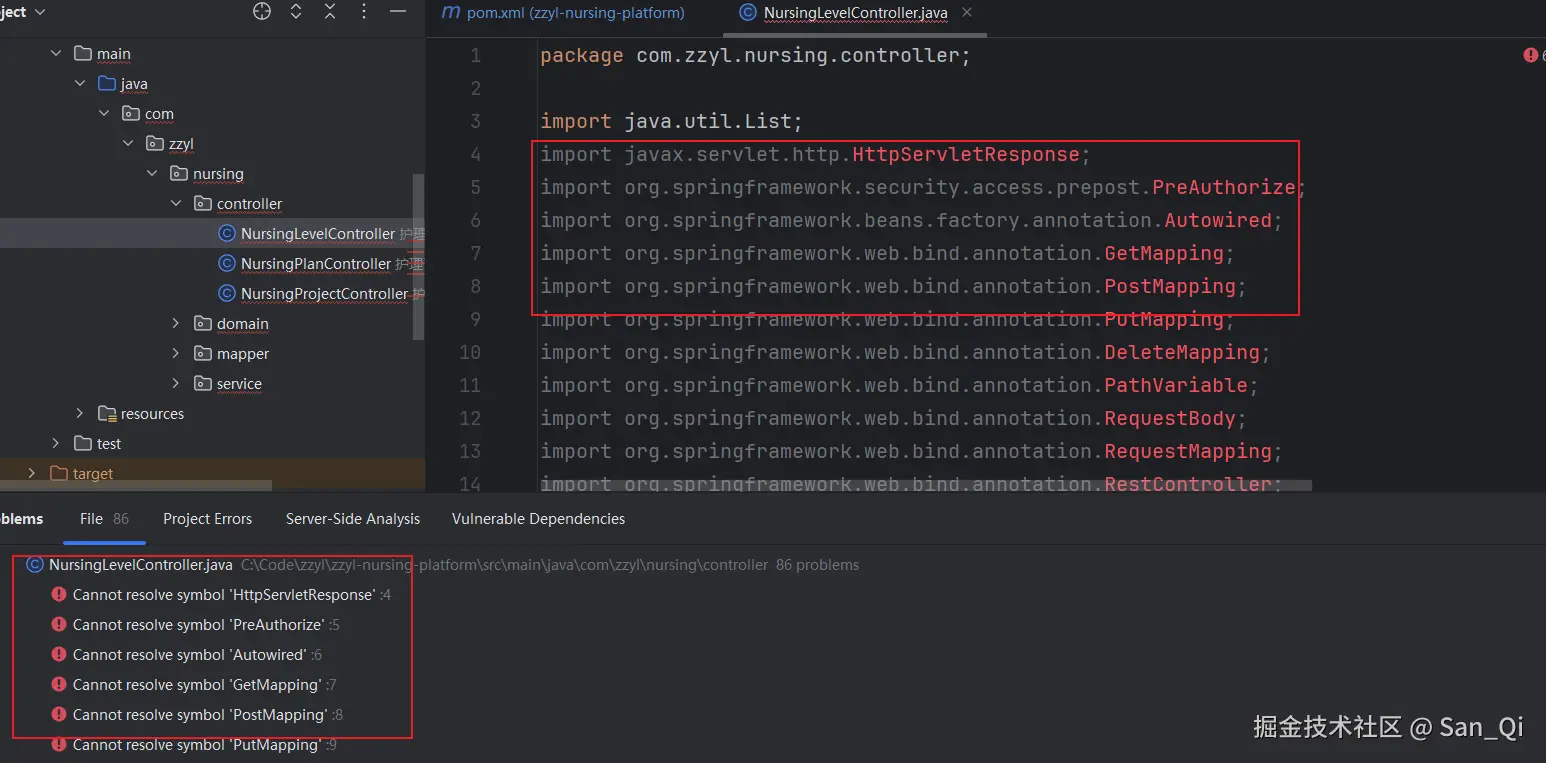
Task: Click RequestBody in import on line 12
Action: [x=1170, y=418]
